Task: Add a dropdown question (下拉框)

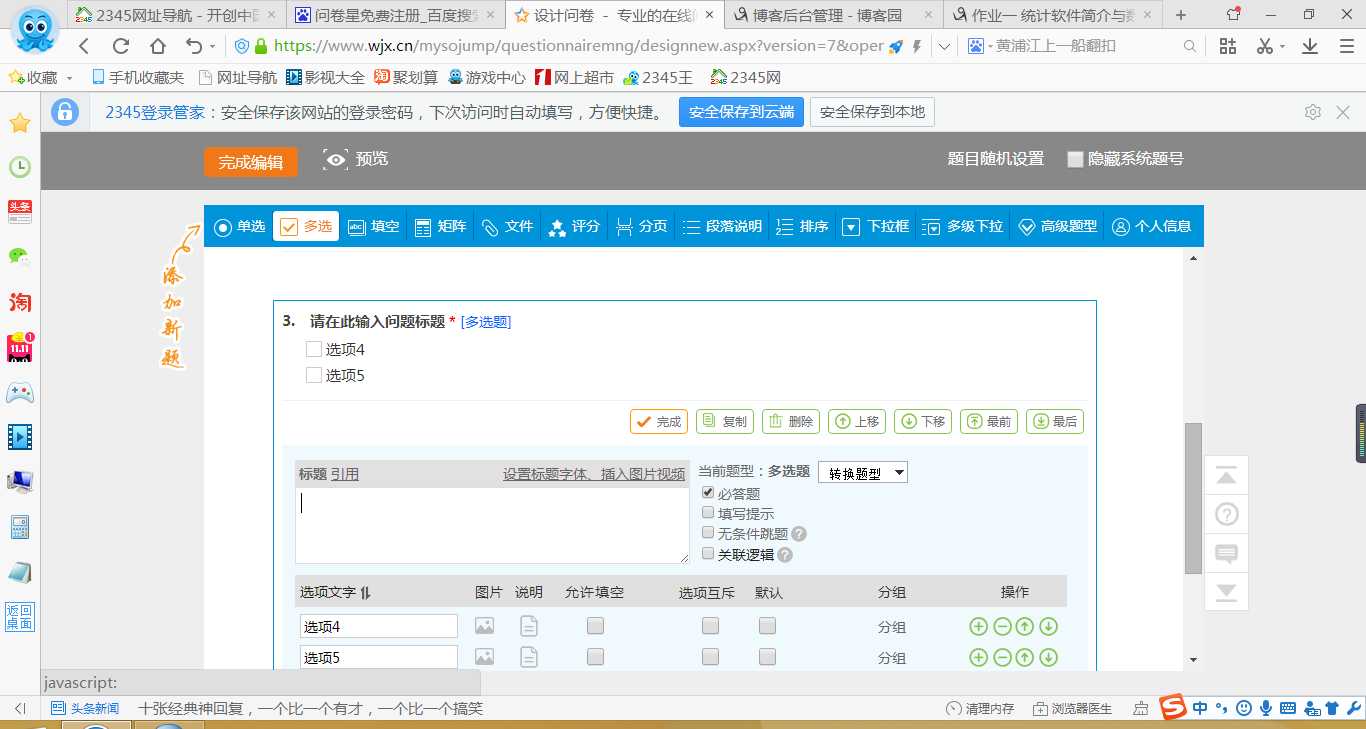Action: click(875, 227)
